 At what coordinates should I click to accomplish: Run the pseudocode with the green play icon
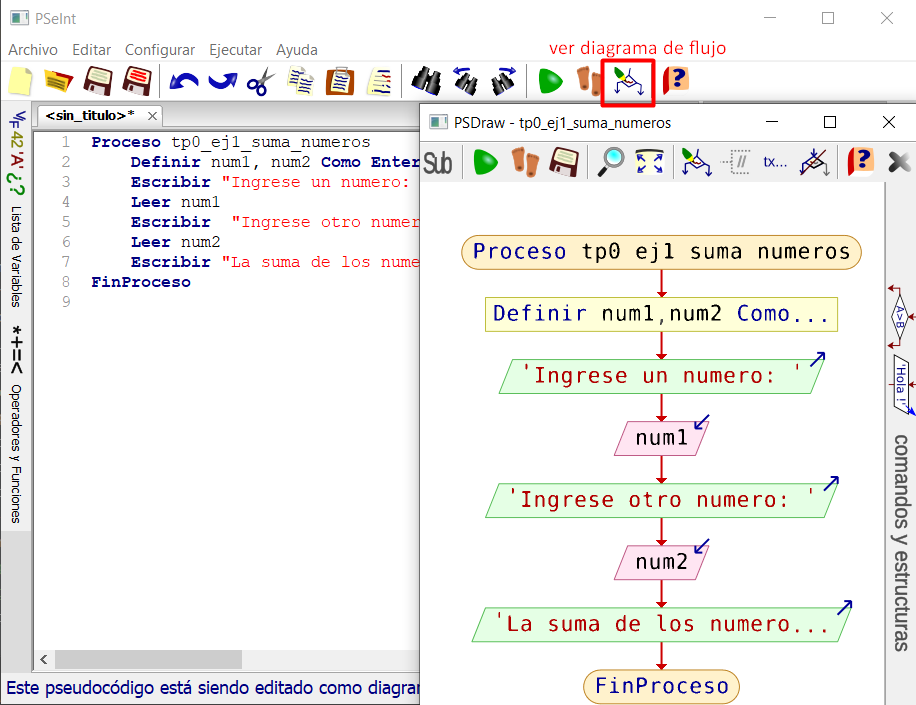click(x=550, y=82)
